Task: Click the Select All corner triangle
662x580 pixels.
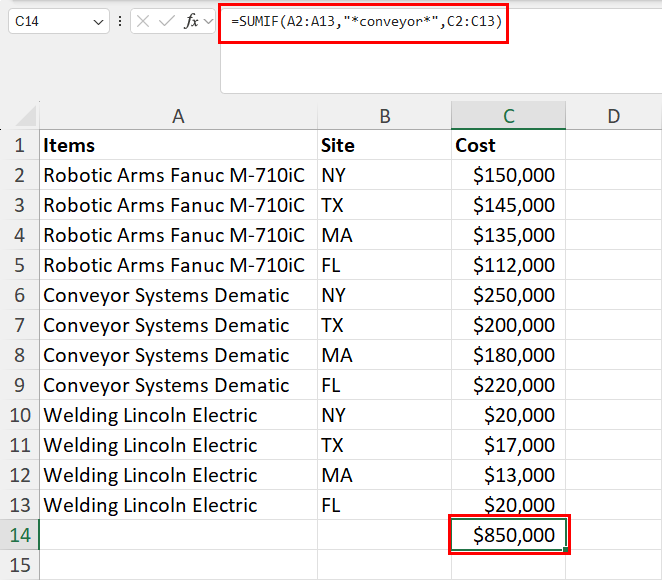Action: tap(24, 117)
